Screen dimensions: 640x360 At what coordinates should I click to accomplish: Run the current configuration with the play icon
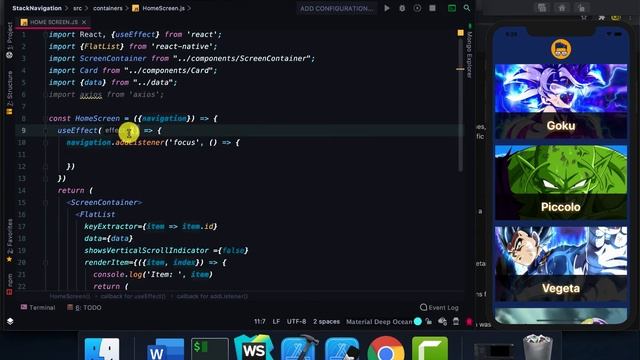(x=387, y=8)
